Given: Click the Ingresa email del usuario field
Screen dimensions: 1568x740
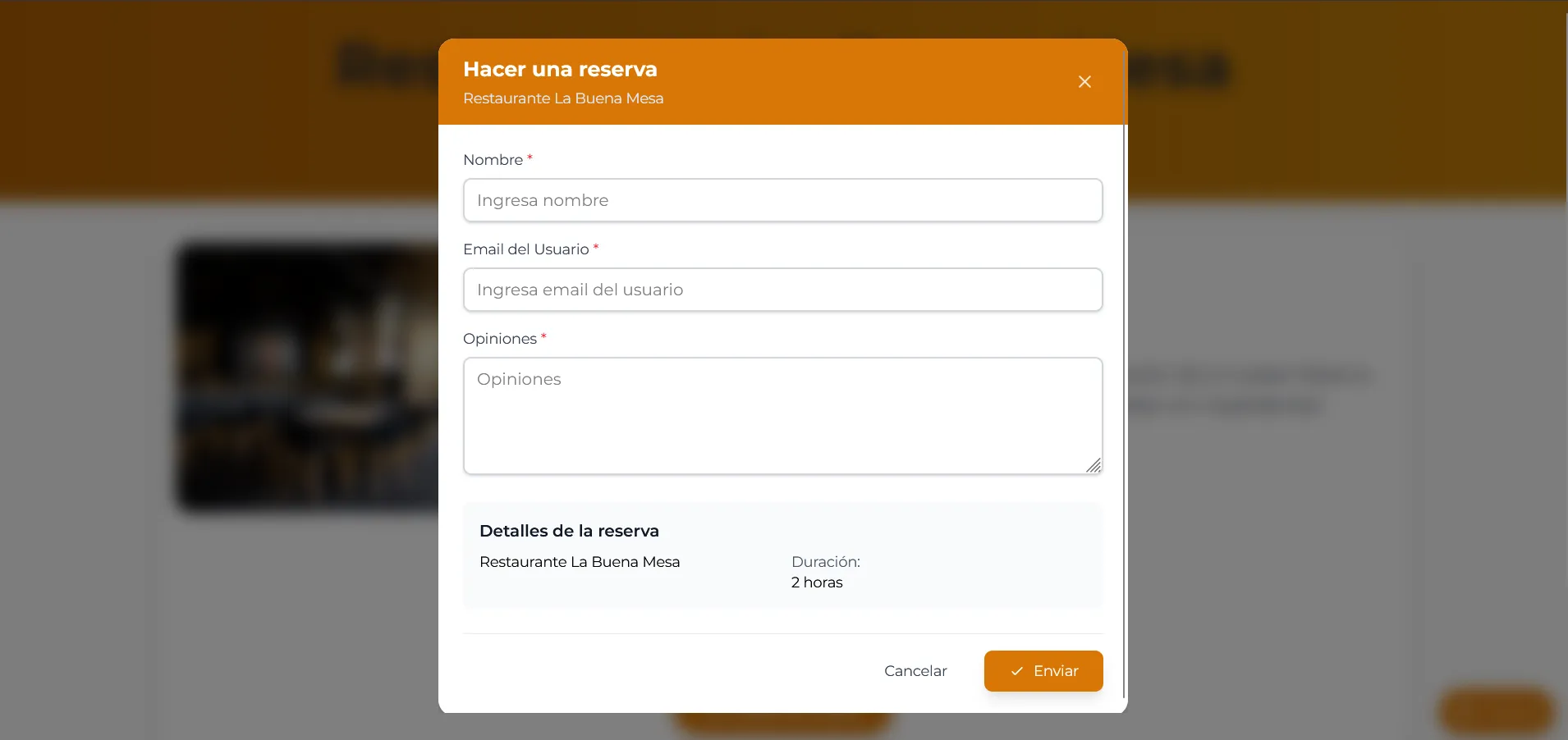Looking at the screenshot, I should pyautogui.click(x=782, y=289).
